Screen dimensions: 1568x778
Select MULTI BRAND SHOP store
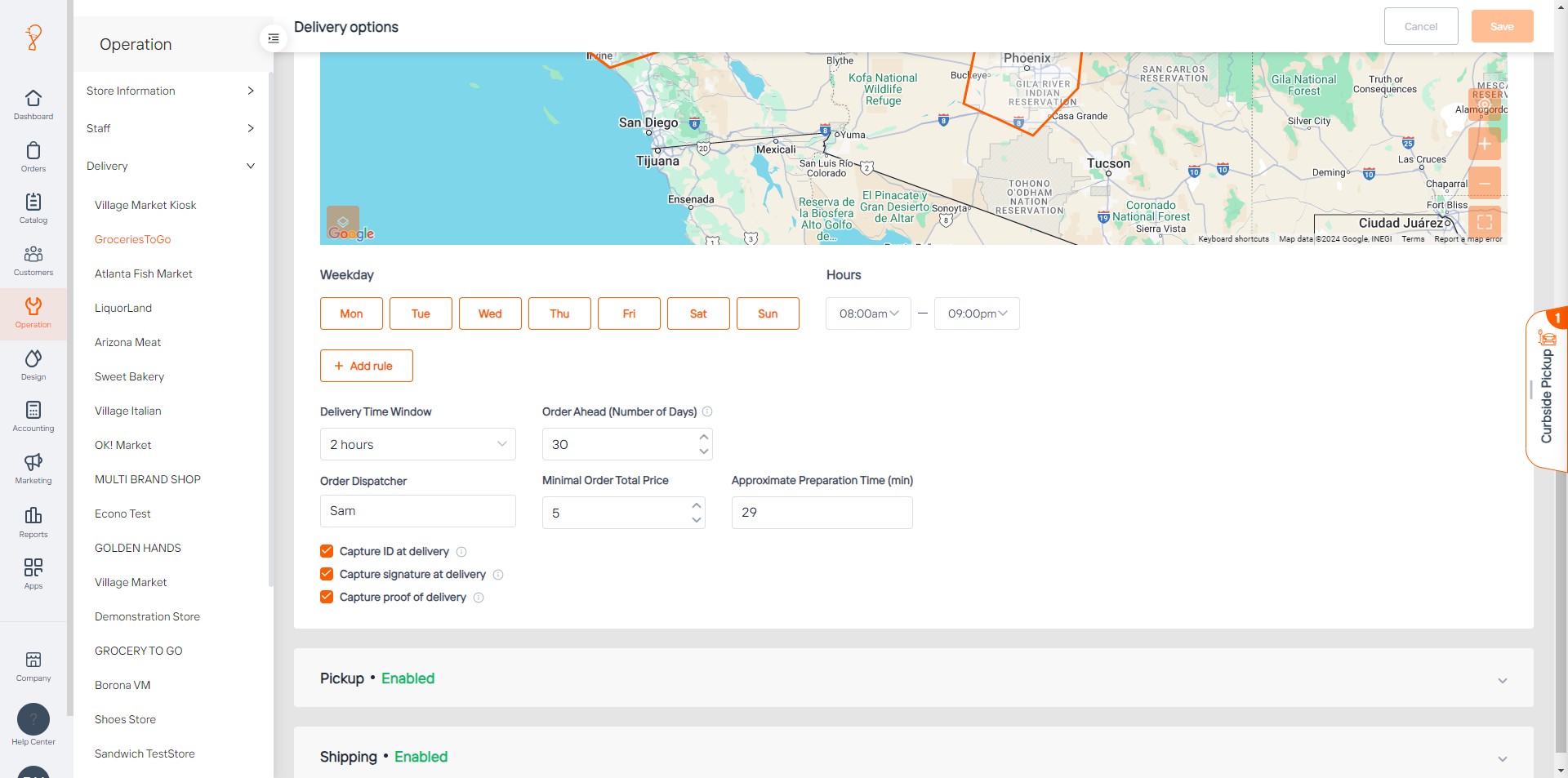[x=148, y=479]
